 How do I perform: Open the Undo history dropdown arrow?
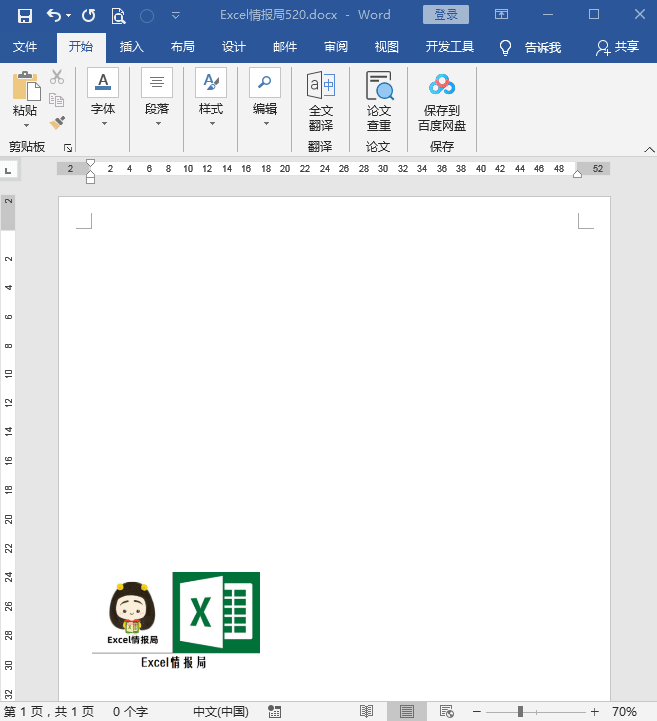69,16
